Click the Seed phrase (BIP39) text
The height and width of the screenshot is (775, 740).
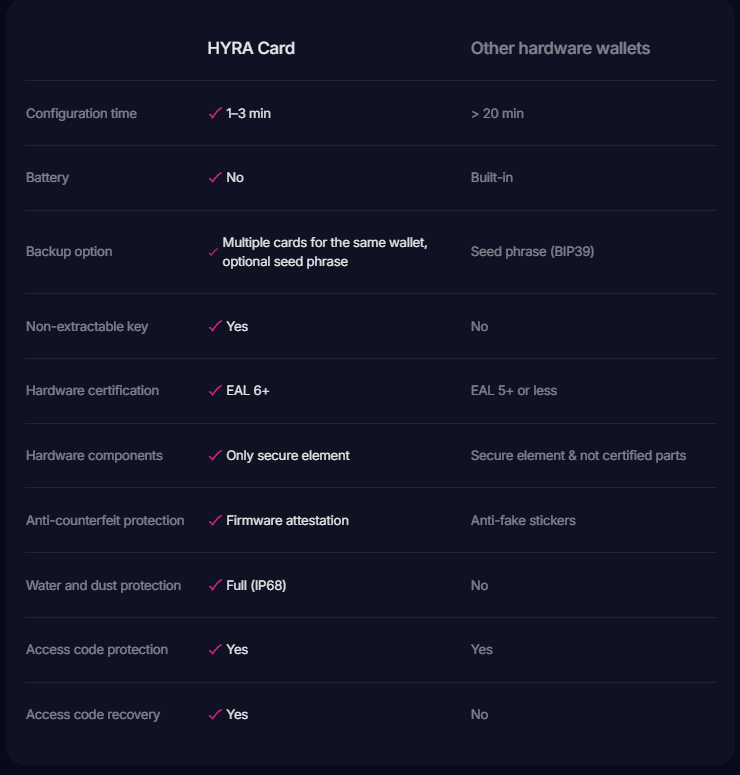pos(532,252)
